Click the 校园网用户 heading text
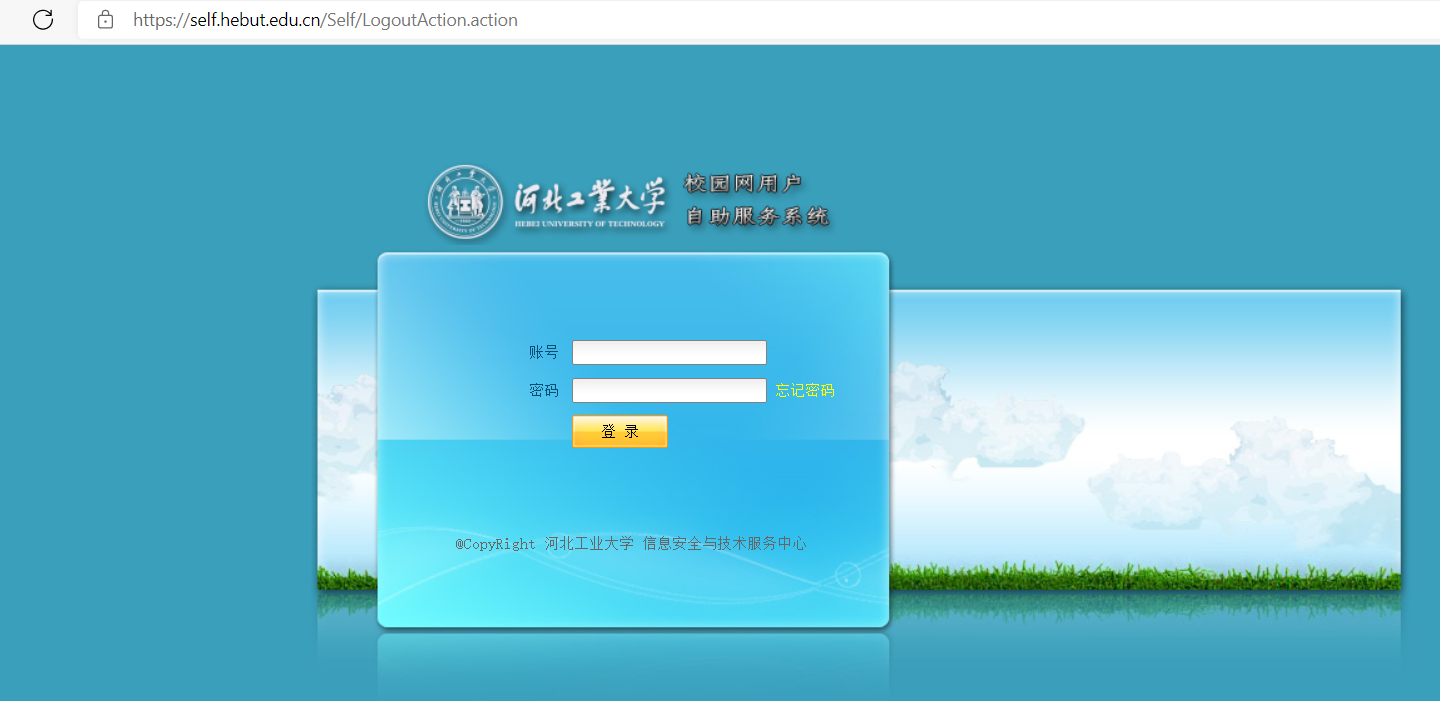This screenshot has height=701, width=1440. click(743, 183)
